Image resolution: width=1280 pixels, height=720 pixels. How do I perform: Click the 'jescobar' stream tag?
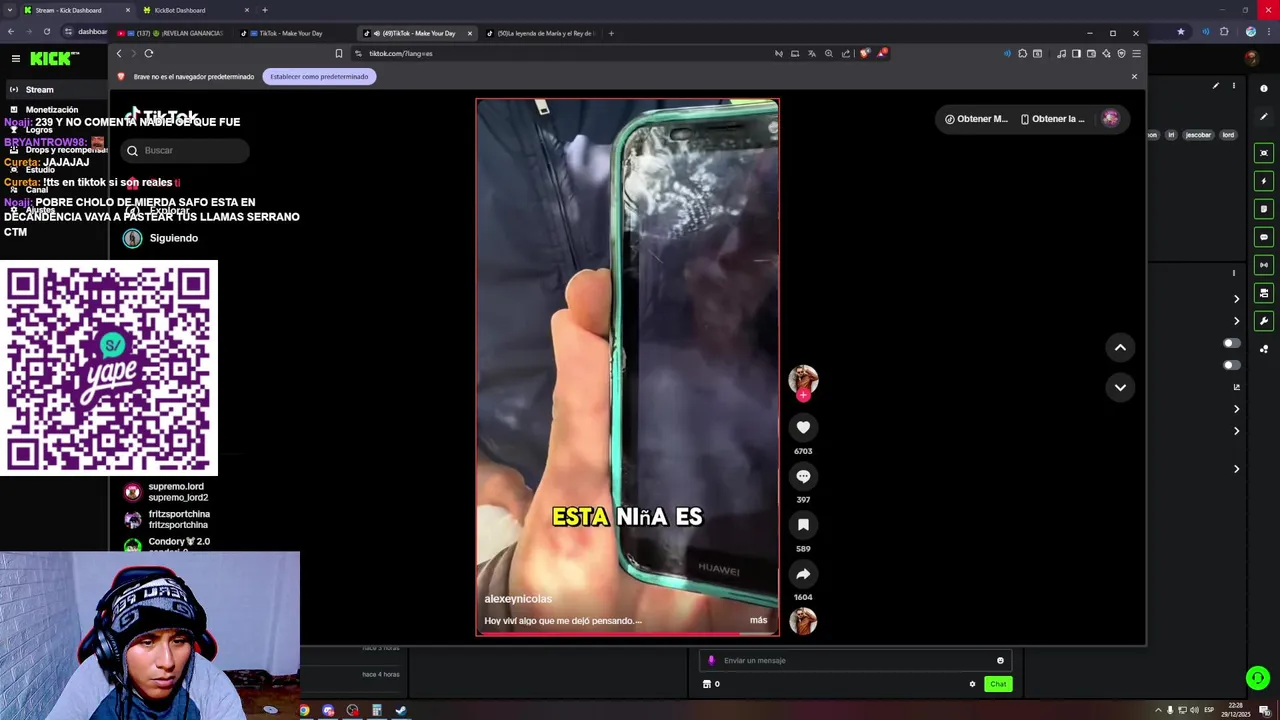coord(1198,135)
